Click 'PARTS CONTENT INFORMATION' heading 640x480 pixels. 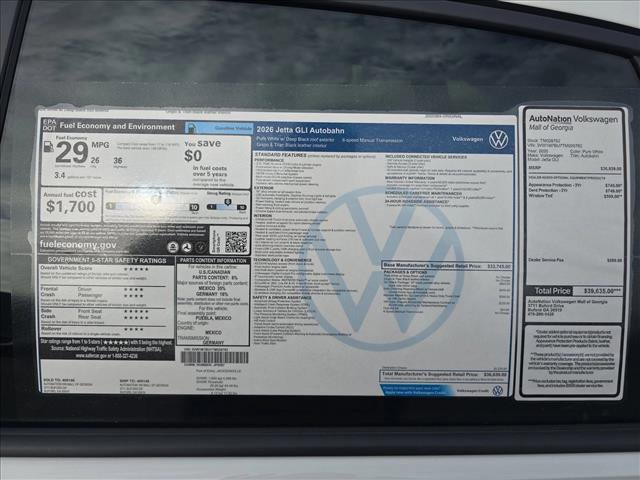point(213,260)
